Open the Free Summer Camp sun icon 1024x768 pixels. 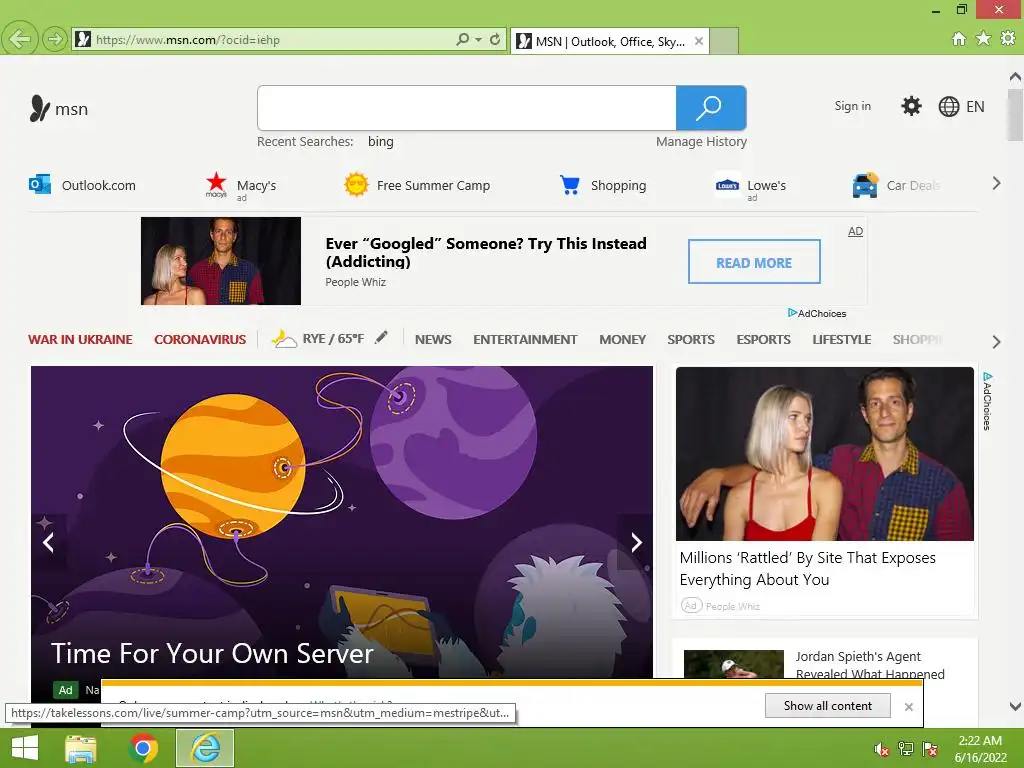tap(356, 185)
